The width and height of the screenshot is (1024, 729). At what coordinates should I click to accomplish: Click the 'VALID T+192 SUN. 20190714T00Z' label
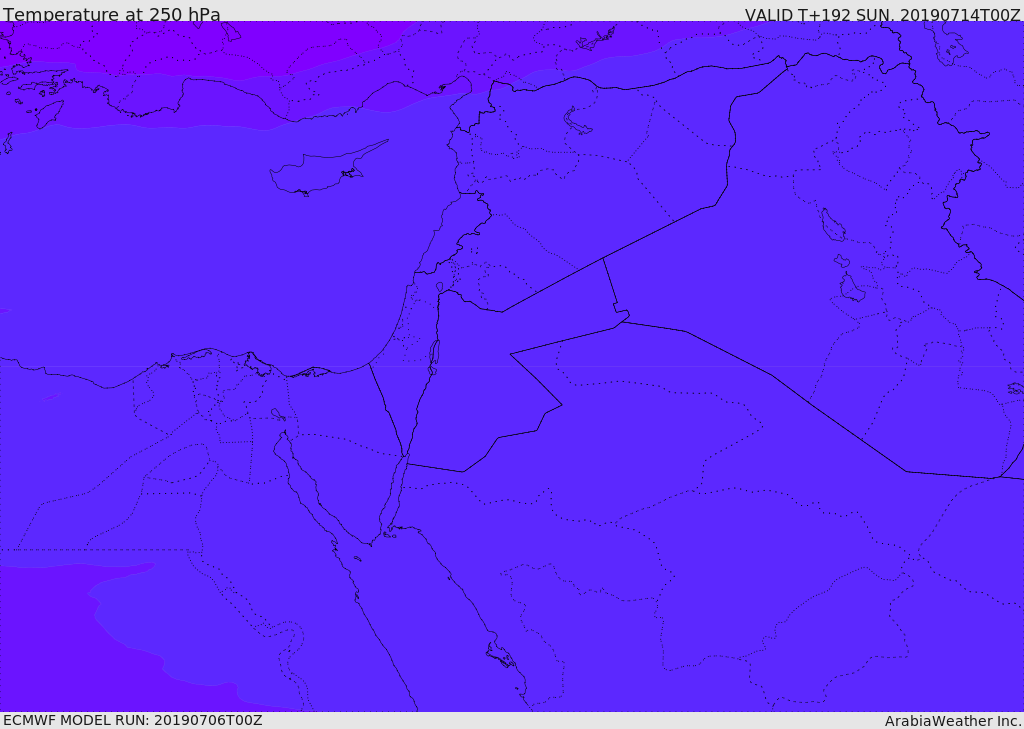[x=882, y=14]
